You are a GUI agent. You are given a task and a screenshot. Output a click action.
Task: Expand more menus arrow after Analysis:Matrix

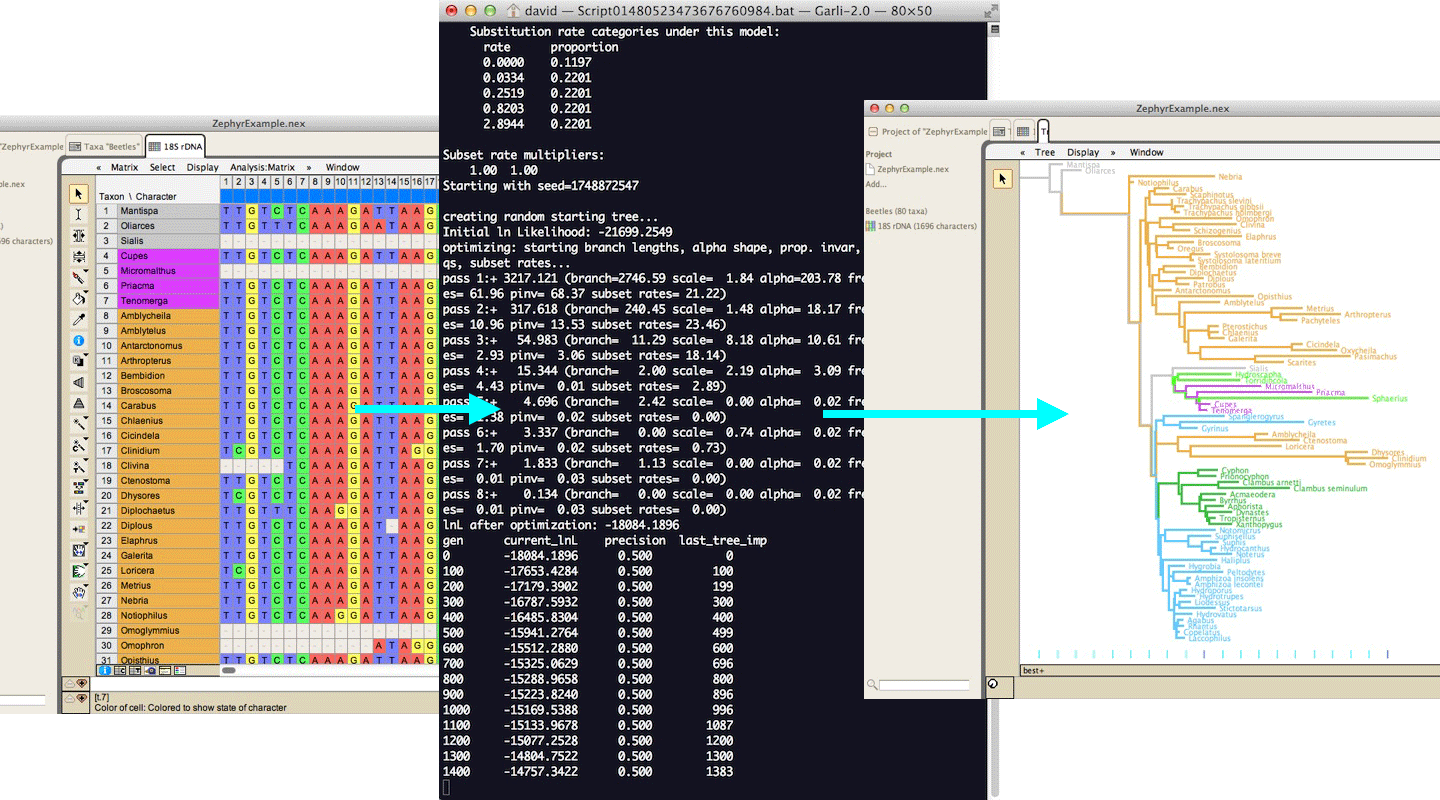pos(308,167)
